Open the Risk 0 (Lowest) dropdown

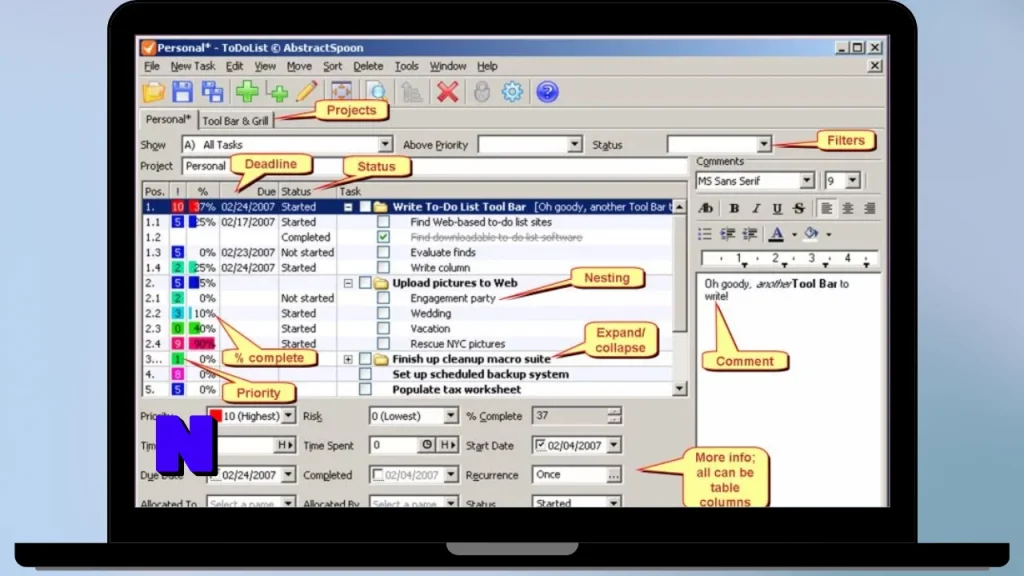coord(450,416)
